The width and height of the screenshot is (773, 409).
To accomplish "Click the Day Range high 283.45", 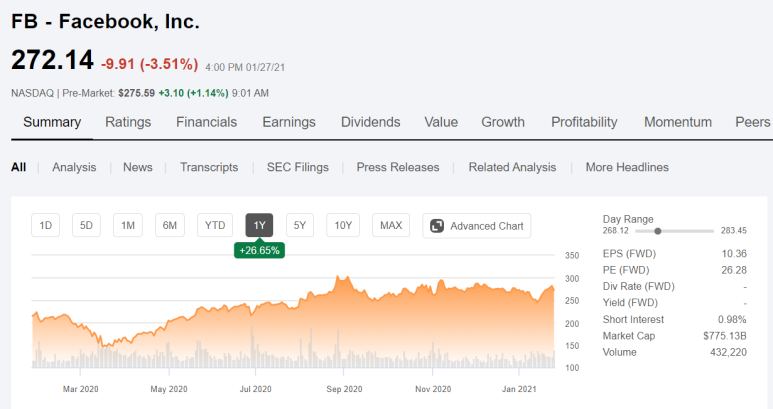I will click(734, 231).
